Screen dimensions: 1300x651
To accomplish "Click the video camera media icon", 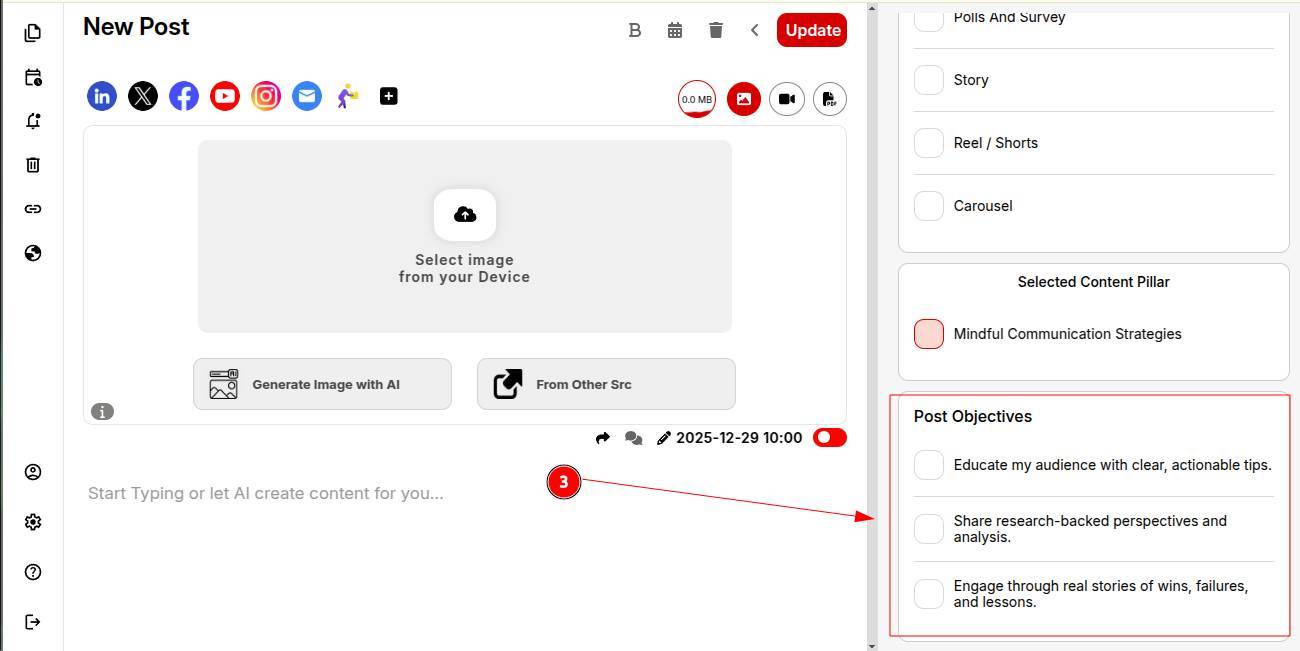I will (787, 99).
